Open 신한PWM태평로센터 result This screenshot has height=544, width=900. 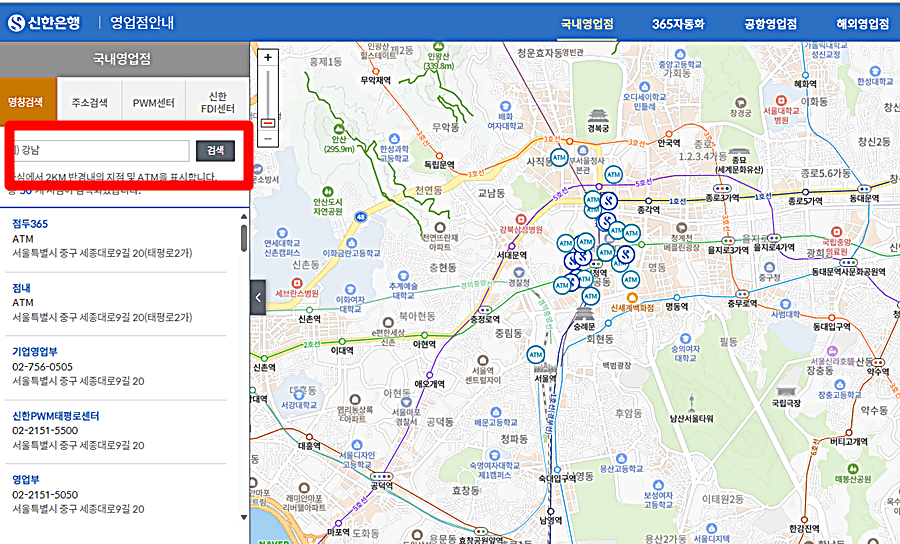[56, 416]
